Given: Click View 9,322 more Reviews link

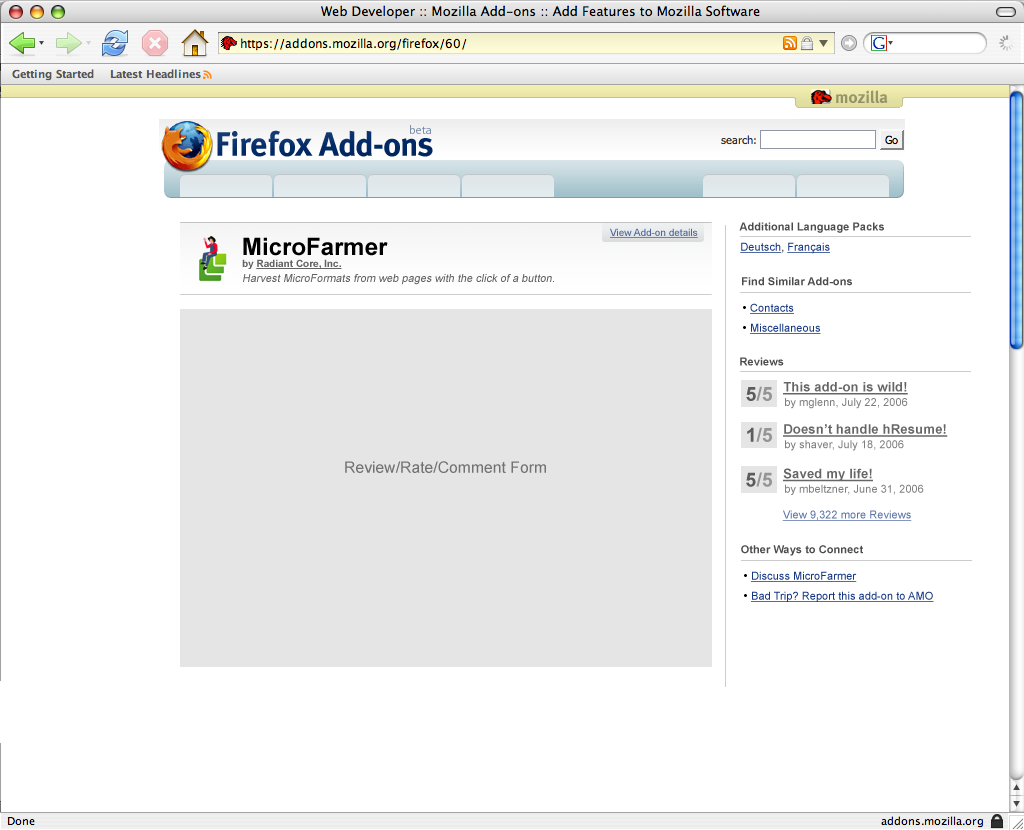Looking at the screenshot, I should (x=846, y=515).
